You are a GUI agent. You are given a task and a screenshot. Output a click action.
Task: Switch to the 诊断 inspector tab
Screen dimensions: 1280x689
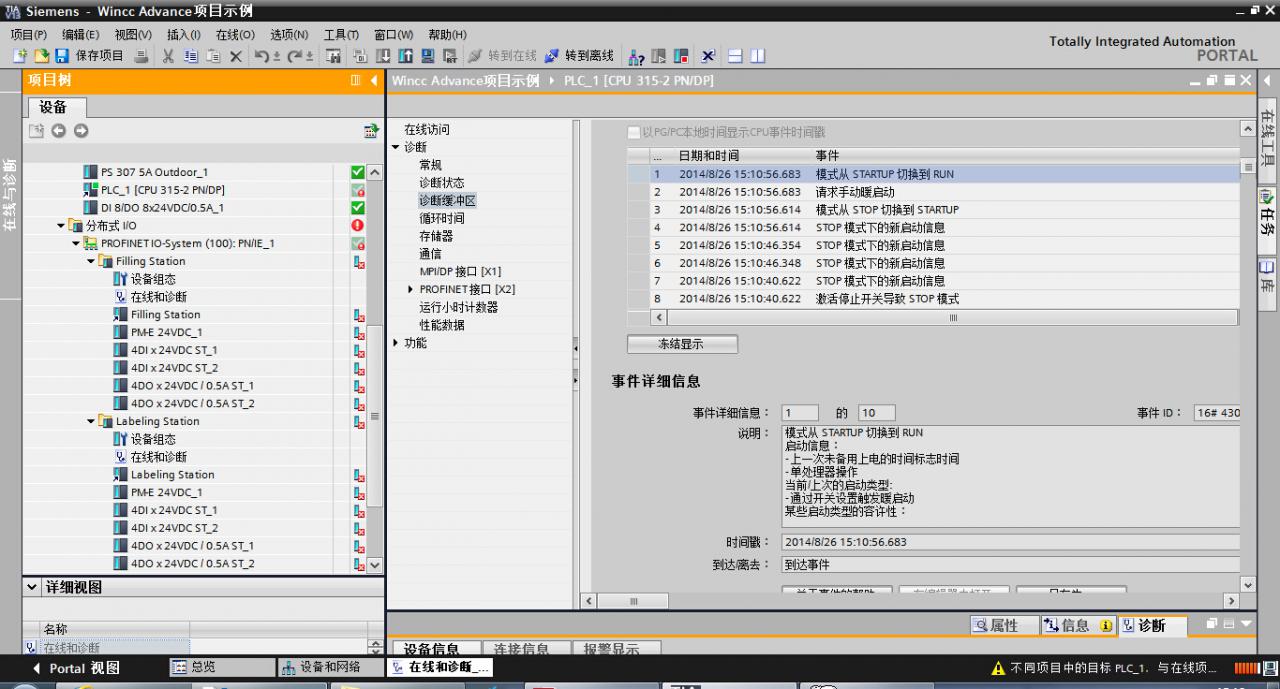point(1151,625)
